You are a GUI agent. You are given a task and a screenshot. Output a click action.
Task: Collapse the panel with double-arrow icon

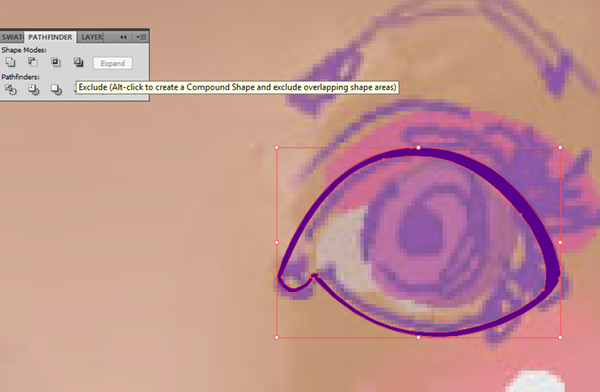pyautogui.click(x=123, y=37)
